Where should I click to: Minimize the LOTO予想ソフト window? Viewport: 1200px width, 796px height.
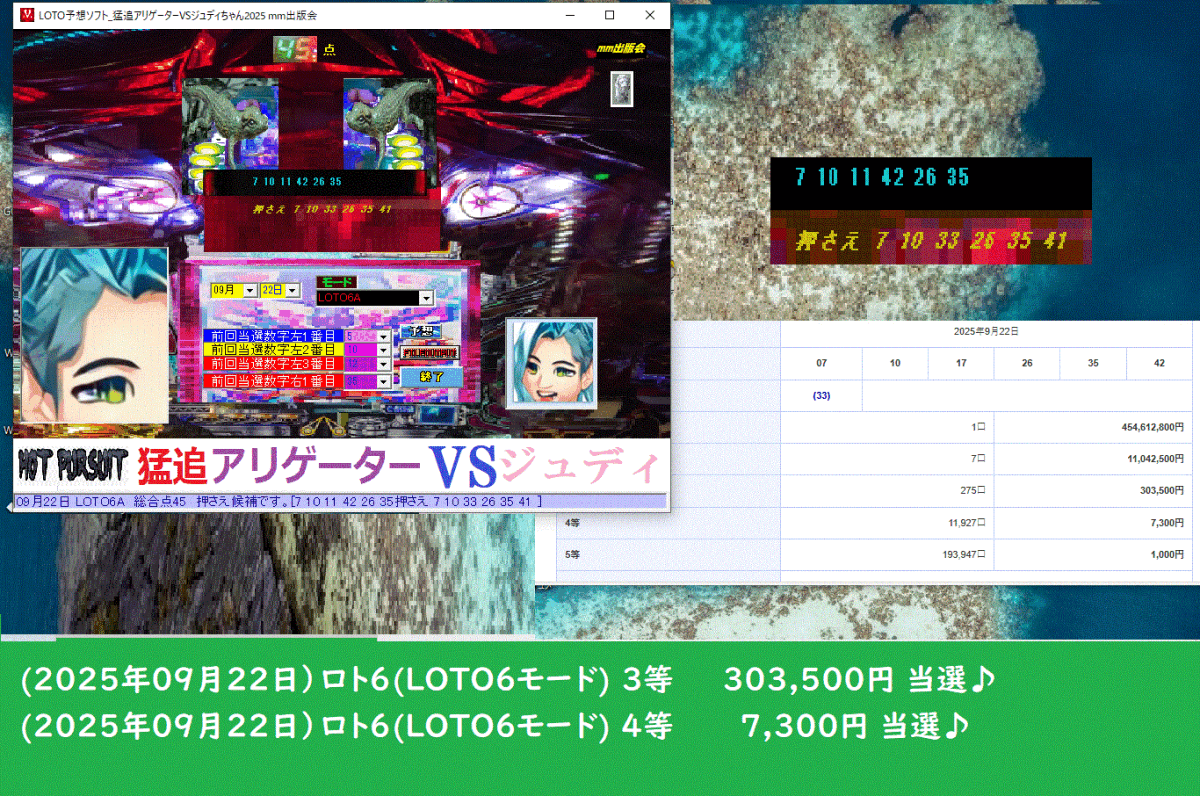569,15
